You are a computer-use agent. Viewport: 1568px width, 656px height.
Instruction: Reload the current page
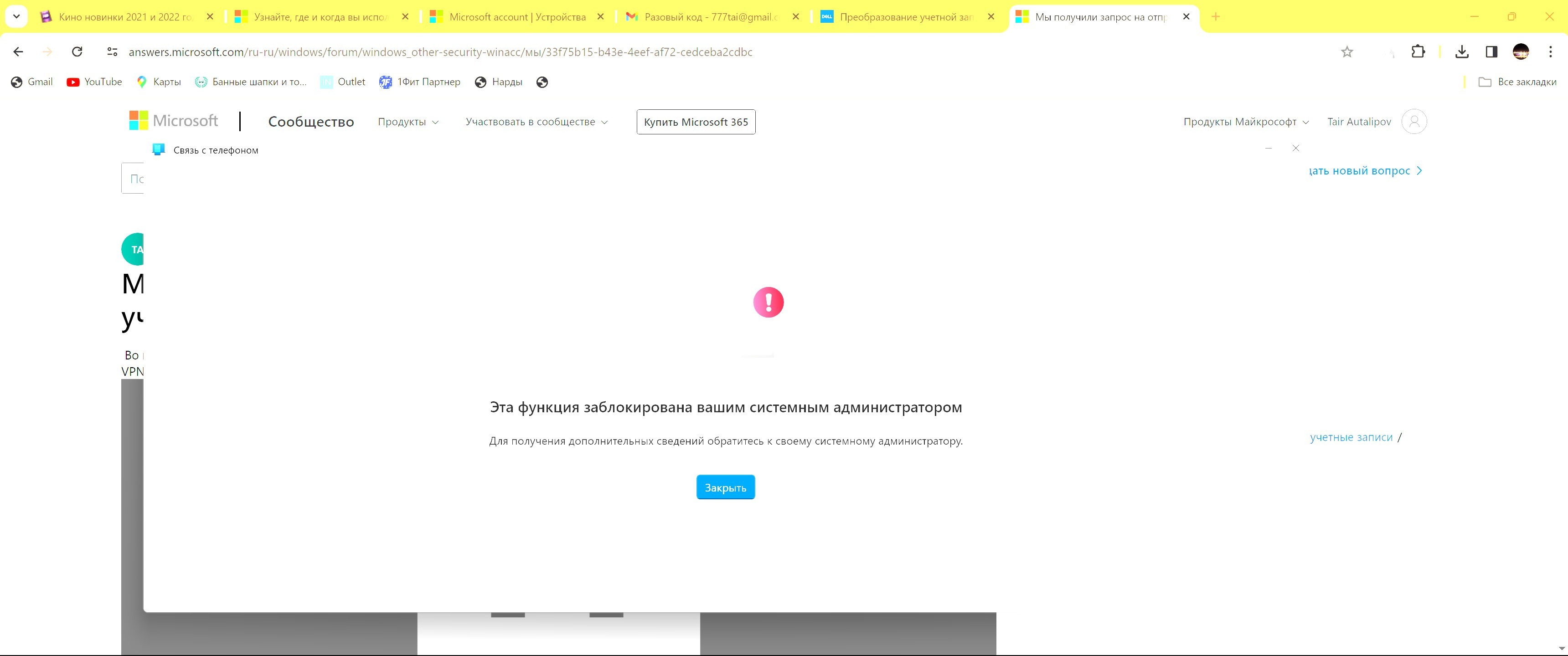coord(77,52)
